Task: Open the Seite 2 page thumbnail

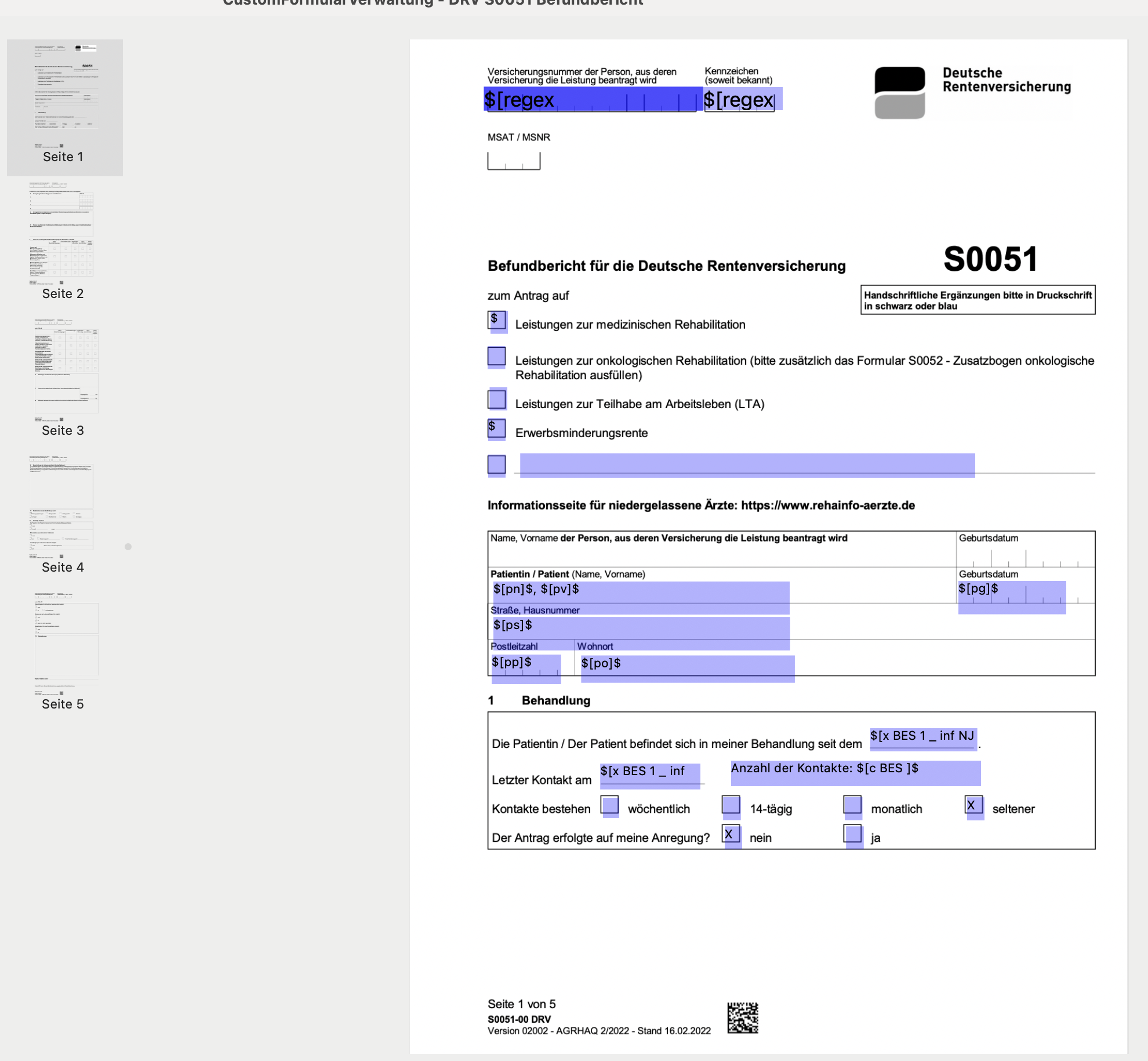Action: (63, 241)
